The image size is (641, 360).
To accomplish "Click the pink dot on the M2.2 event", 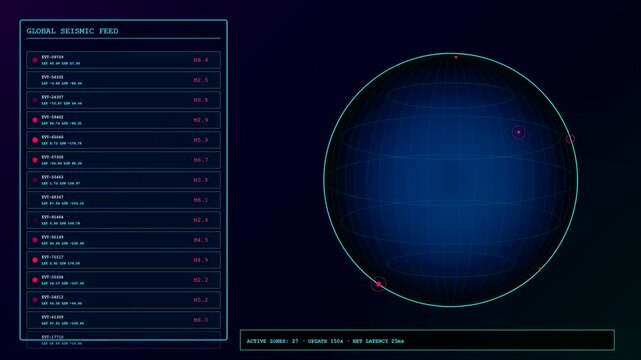I will 35,280.
